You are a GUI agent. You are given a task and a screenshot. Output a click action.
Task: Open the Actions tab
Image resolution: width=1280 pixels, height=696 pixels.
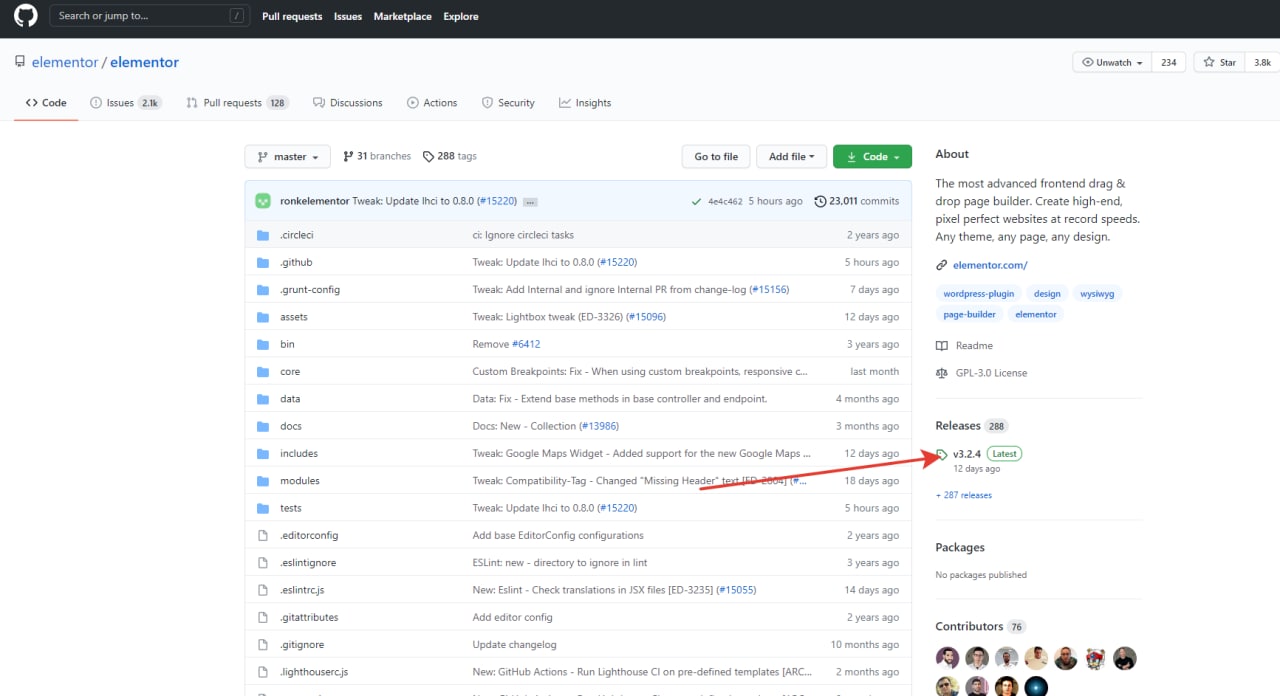pyautogui.click(x=432, y=103)
